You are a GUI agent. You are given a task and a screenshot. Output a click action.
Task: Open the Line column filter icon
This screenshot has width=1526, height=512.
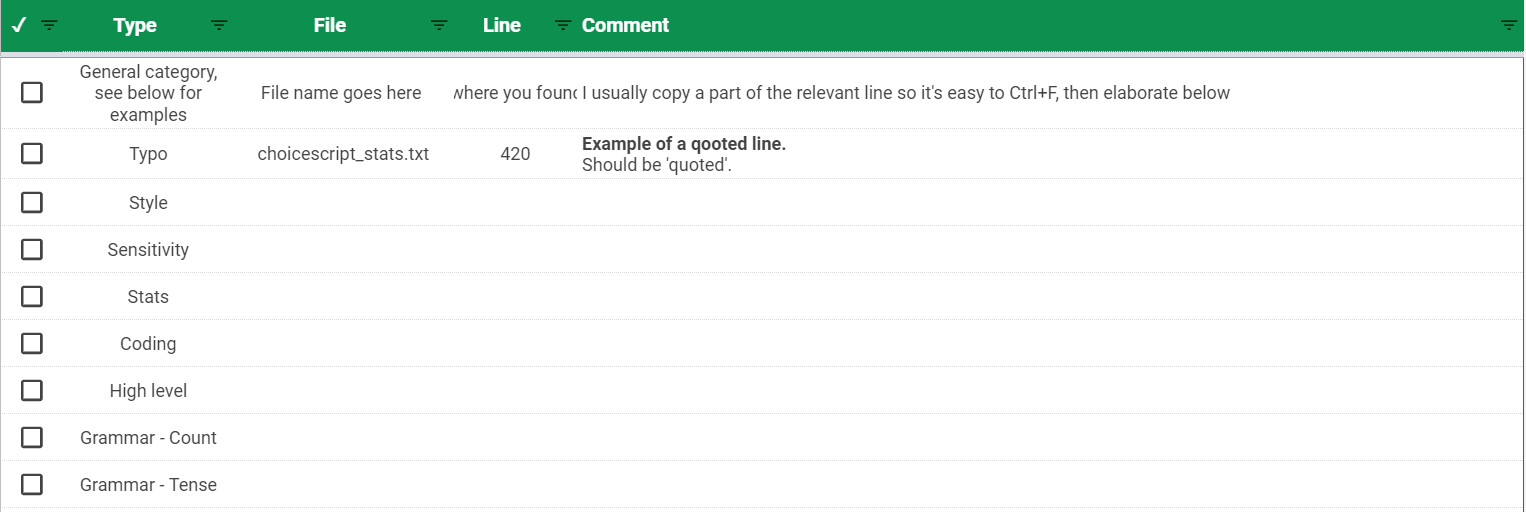click(x=563, y=25)
